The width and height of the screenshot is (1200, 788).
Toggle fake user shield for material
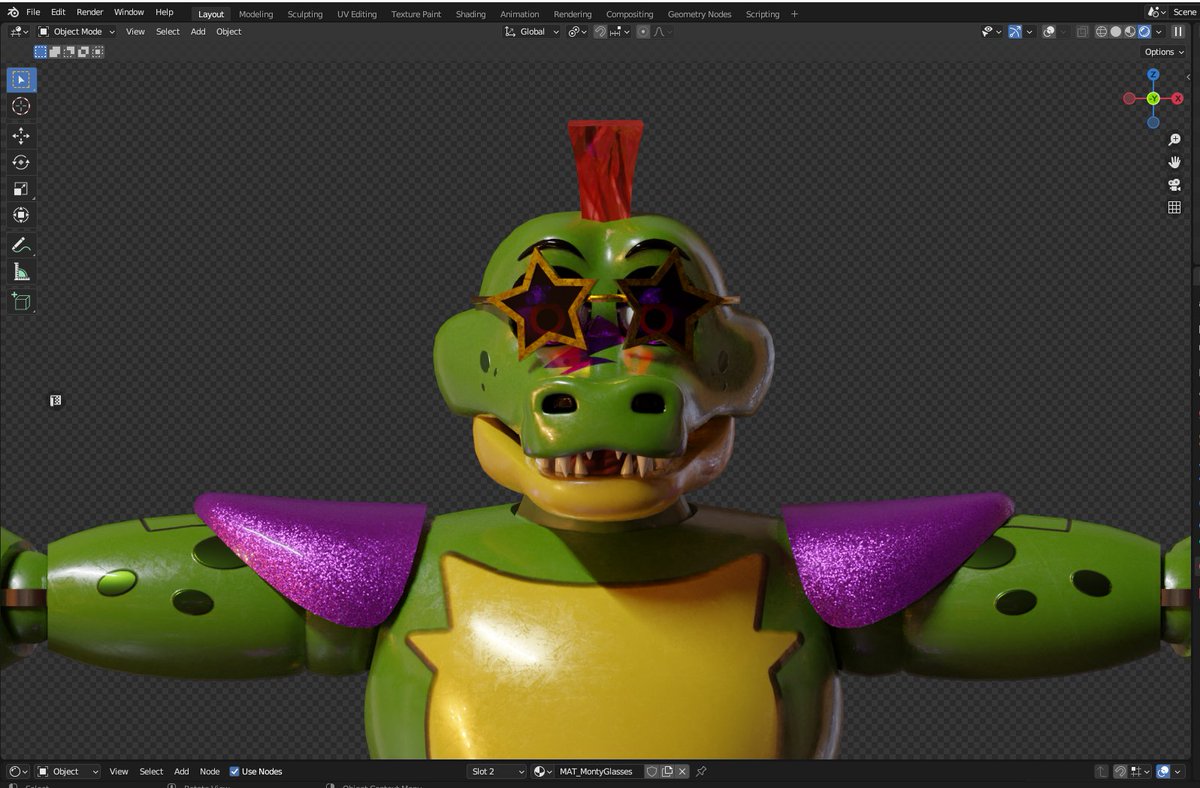[651, 771]
